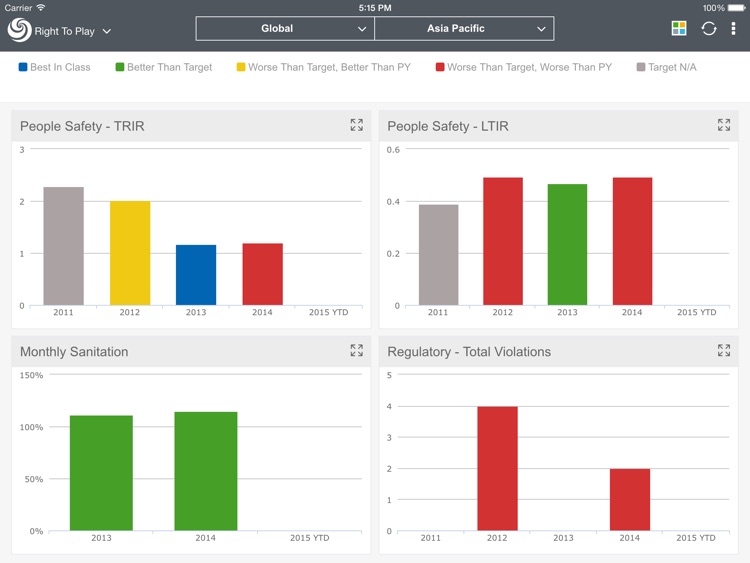Open the Asia Pacific region dropdown
The image size is (750, 563).
point(464,29)
